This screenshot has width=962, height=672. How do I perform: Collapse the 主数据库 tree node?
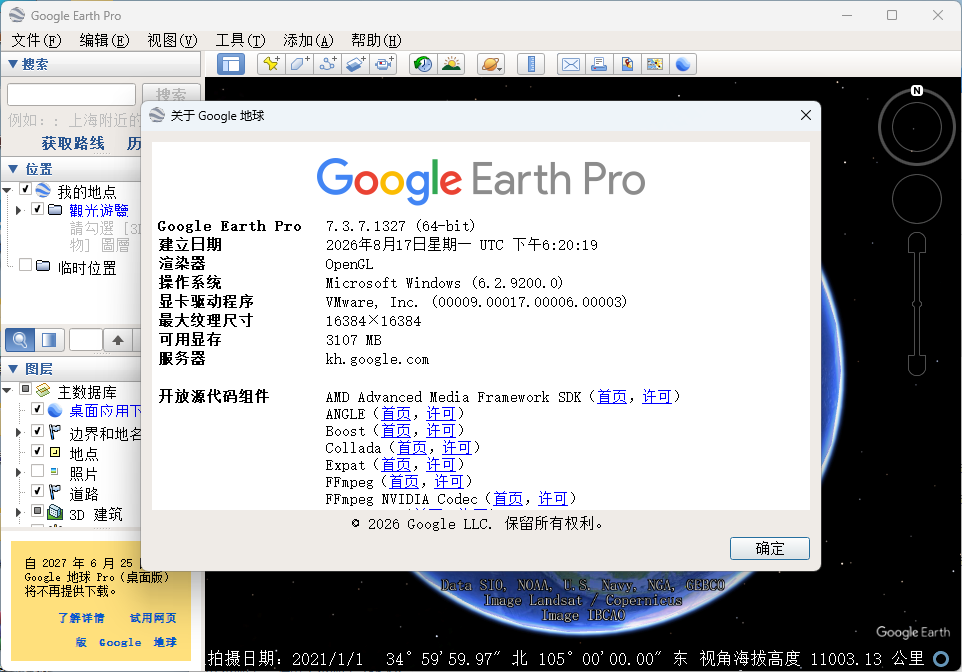click(7, 390)
